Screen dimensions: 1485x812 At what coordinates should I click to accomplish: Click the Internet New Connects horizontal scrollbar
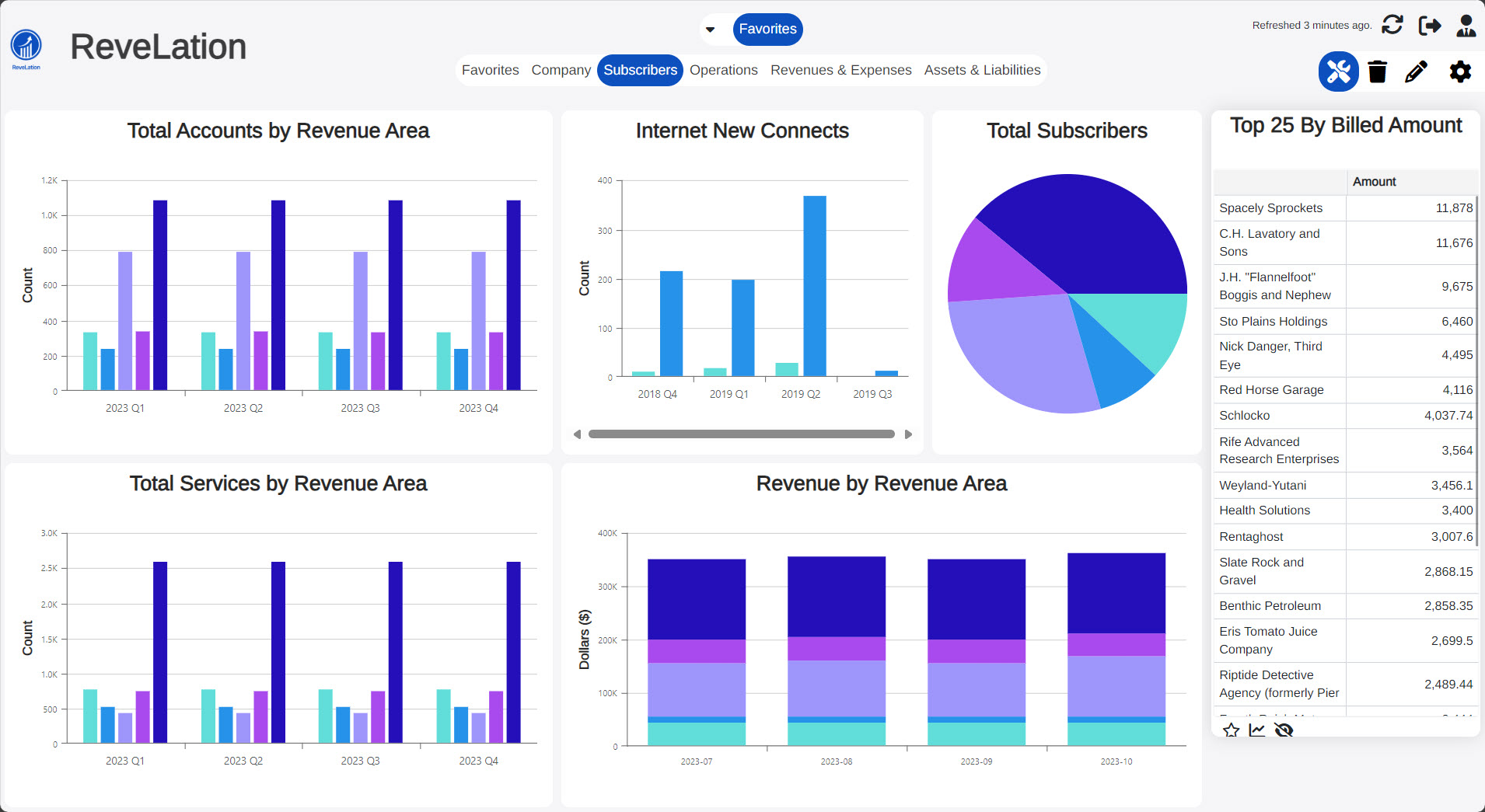click(741, 434)
